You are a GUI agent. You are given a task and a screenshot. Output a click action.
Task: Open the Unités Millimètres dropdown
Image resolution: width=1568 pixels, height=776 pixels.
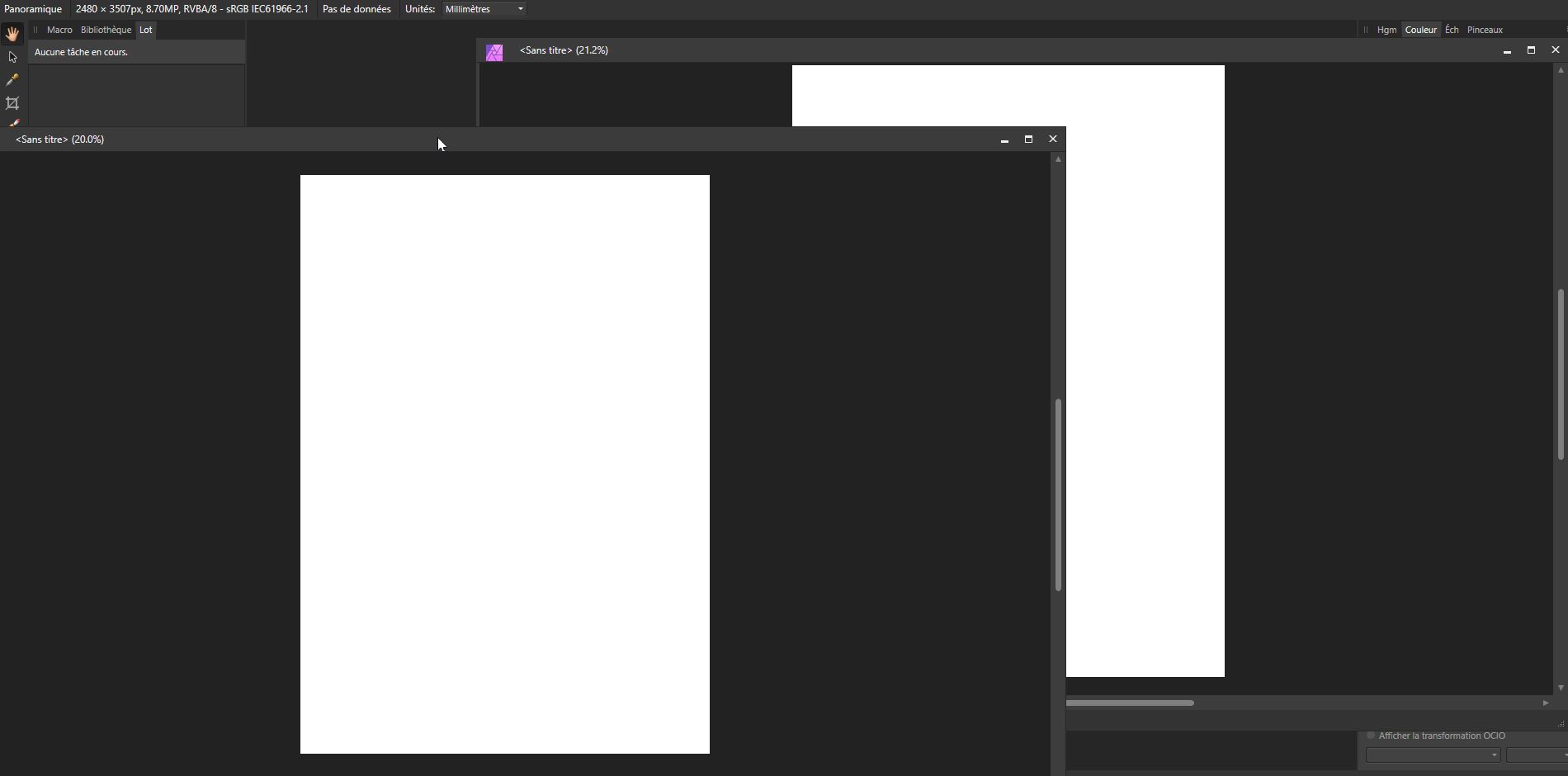click(x=482, y=9)
